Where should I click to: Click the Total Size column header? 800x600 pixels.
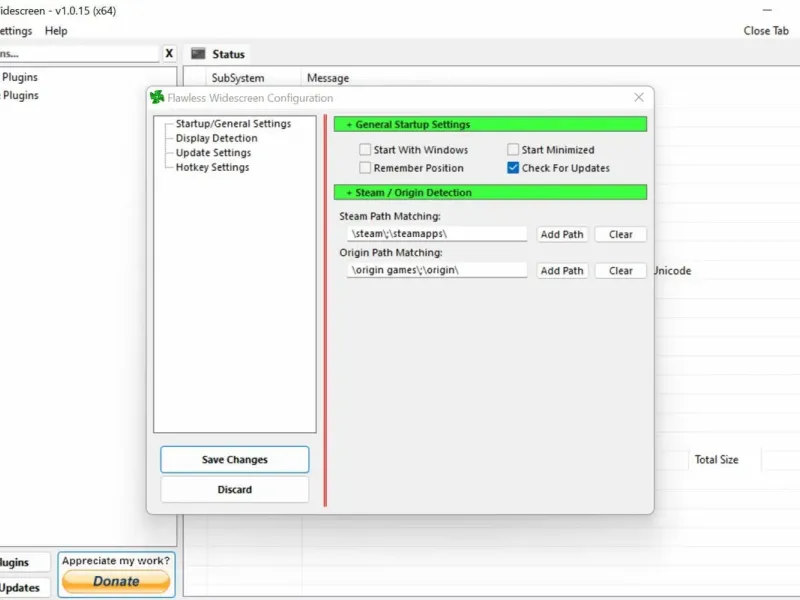click(x=716, y=460)
